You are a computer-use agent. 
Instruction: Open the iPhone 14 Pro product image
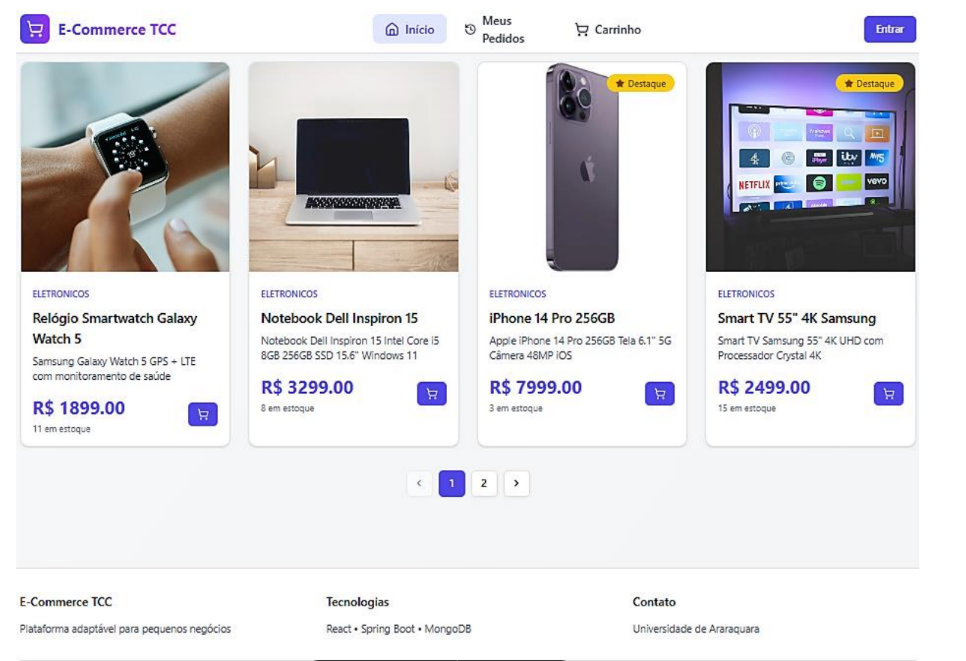pyautogui.click(x=582, y=167)
